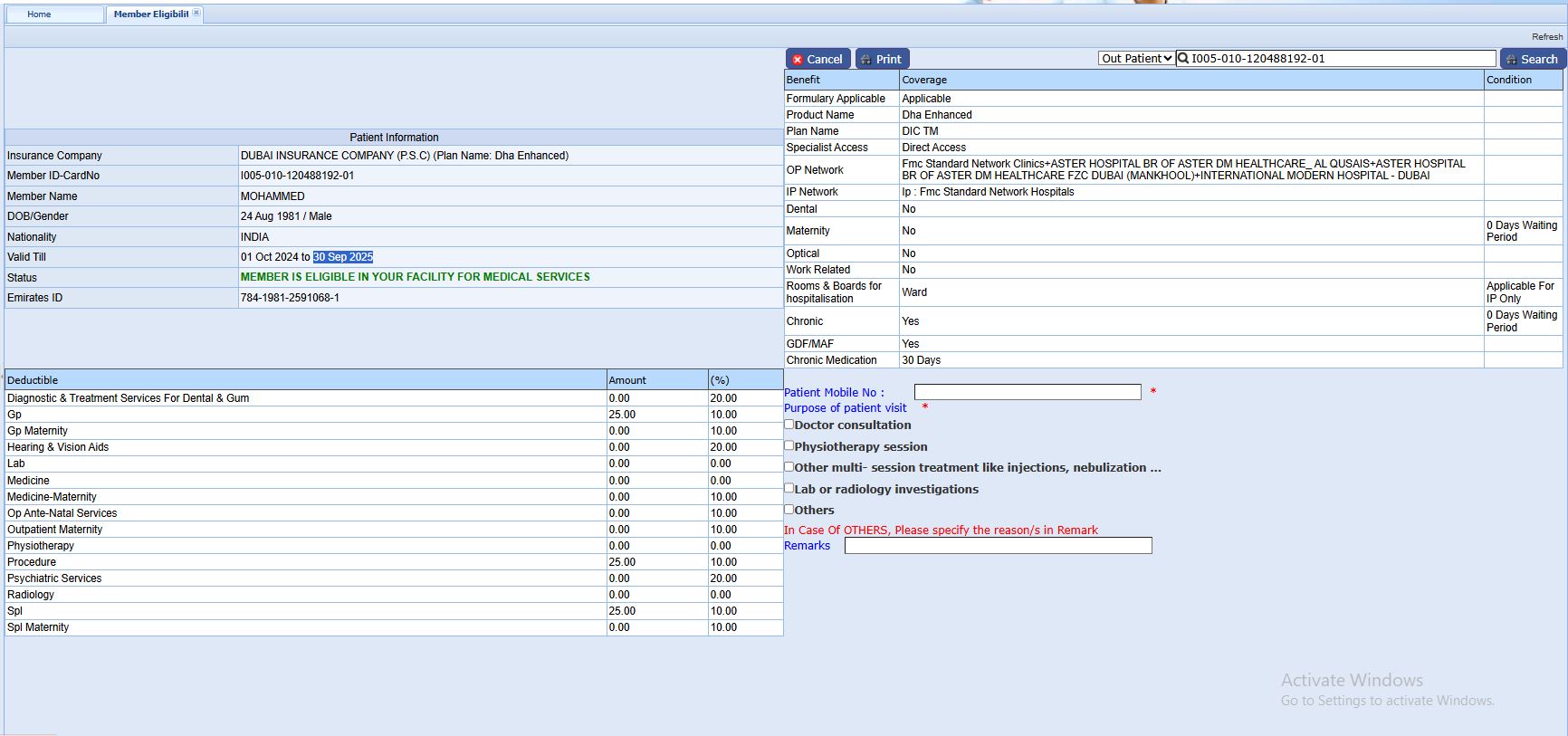1568x736 pixels.
Task: Click the Deductible column header
Action: click(x=33, y=380)
